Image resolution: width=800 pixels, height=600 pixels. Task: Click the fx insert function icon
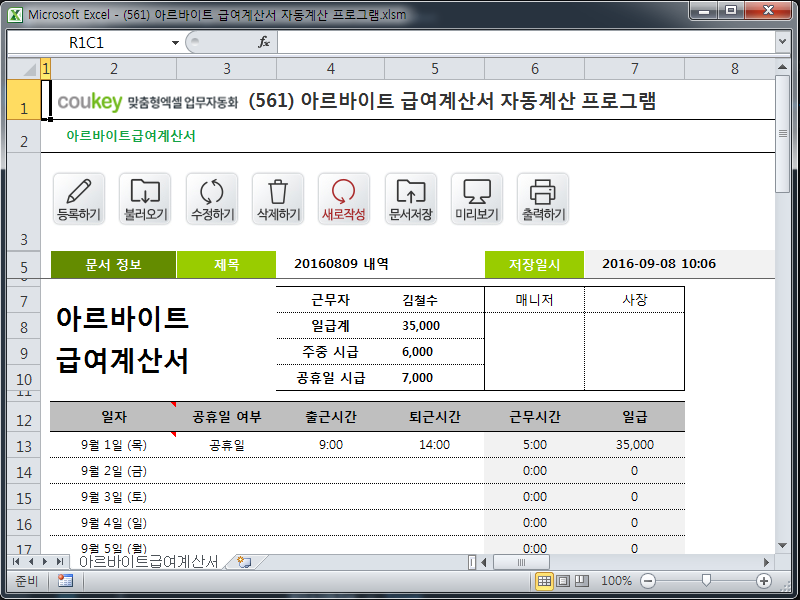pos(264,42)
